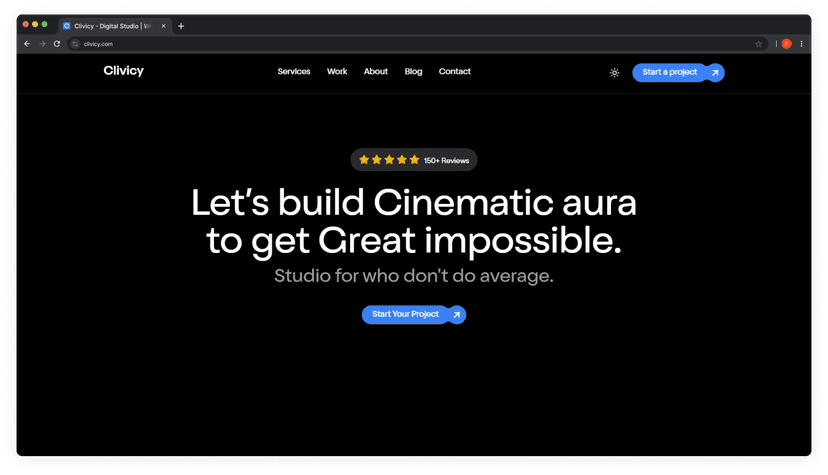Open the browser profile avatar
Viewport: 828px width, 475px height.
point(786,44)
